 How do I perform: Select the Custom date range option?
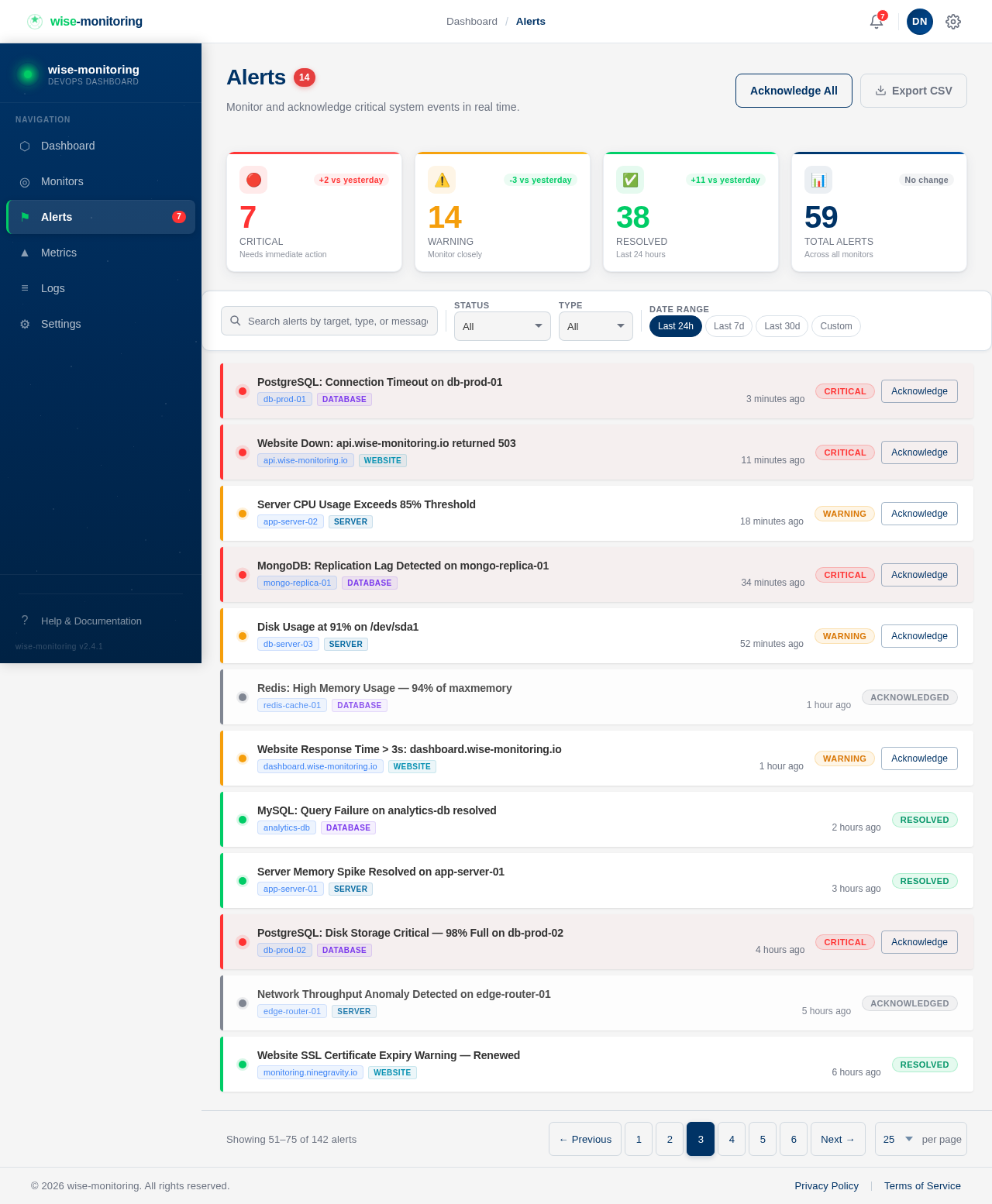coord(835,326)
